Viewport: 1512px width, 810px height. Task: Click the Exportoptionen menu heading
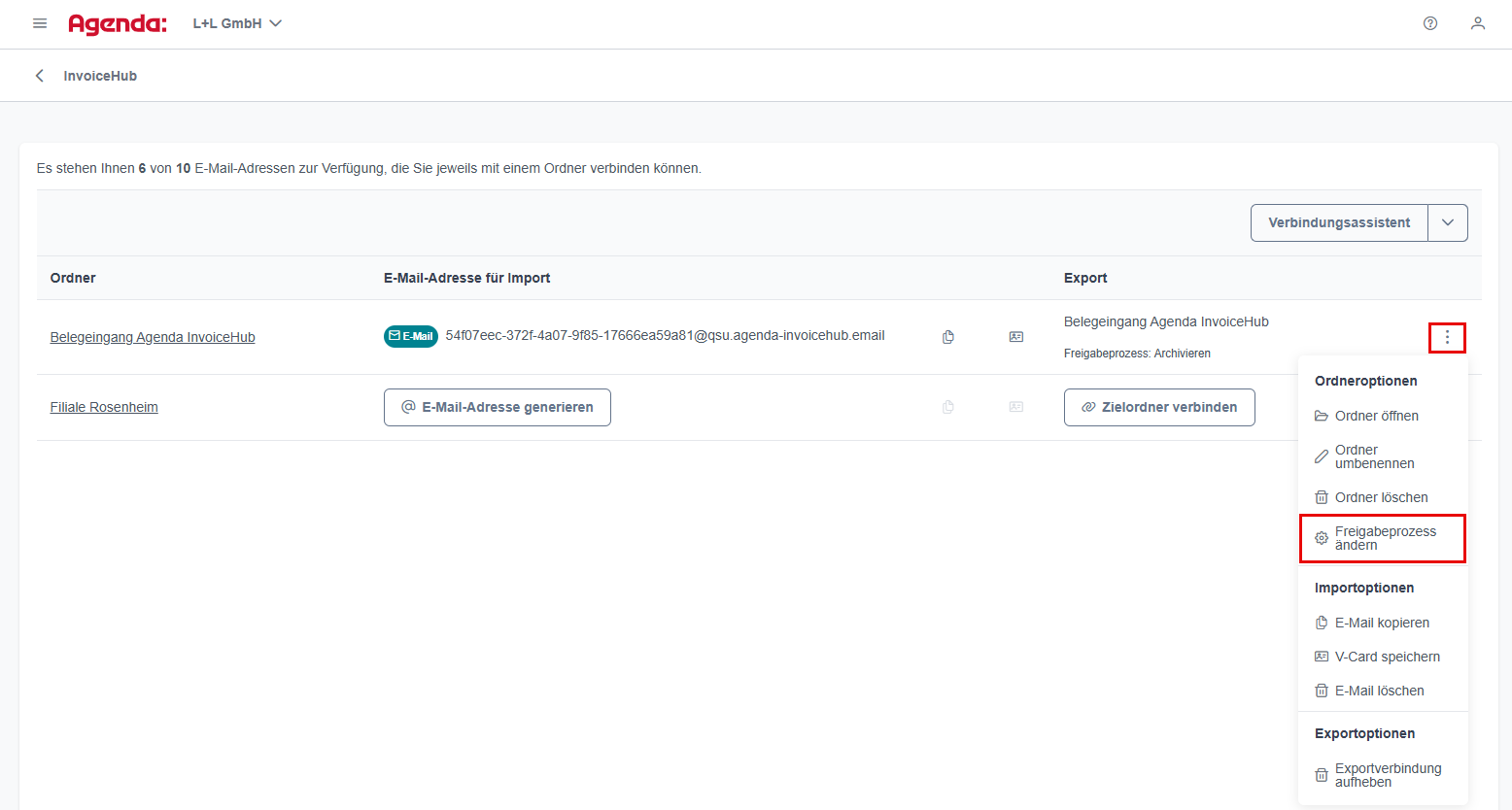[x=1364, y=733]
